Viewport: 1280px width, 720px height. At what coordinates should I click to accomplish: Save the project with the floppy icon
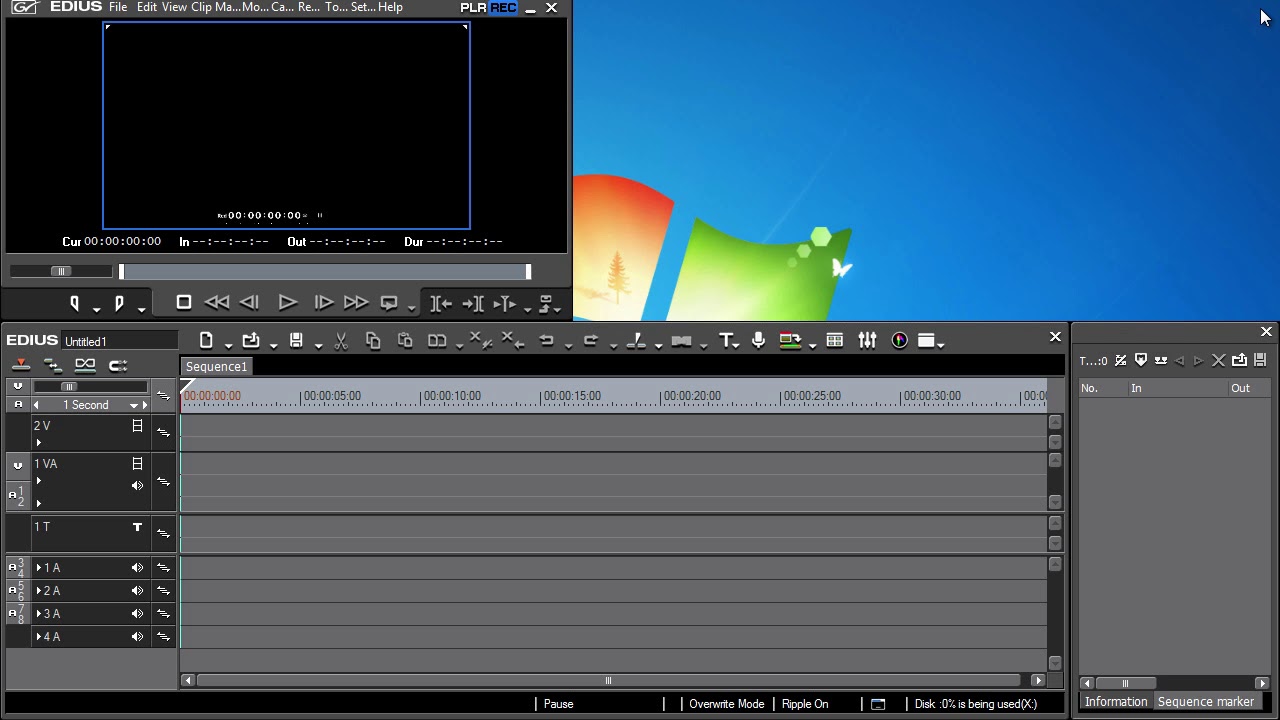click(296, 340)
